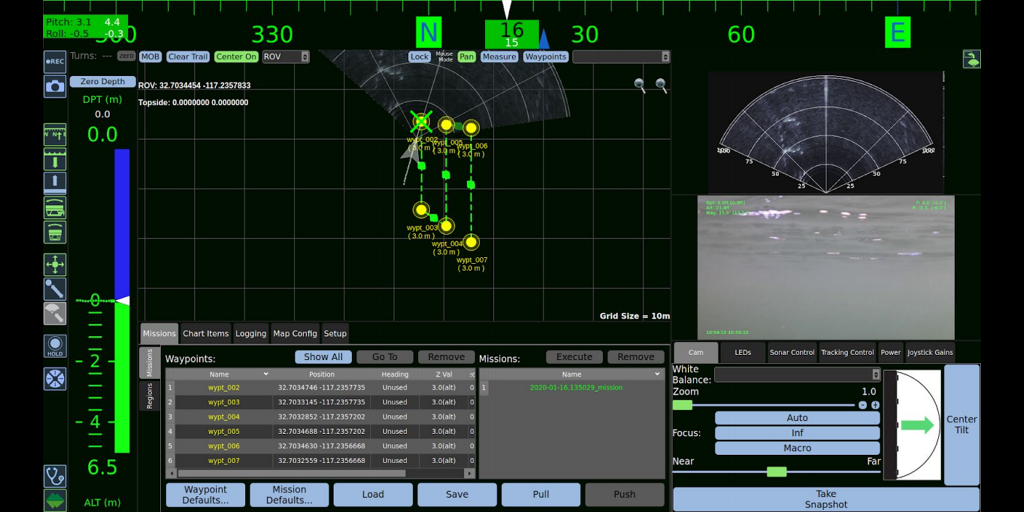Open the Map Config tab
1024x512 pixels.
(x=295, y=333)
